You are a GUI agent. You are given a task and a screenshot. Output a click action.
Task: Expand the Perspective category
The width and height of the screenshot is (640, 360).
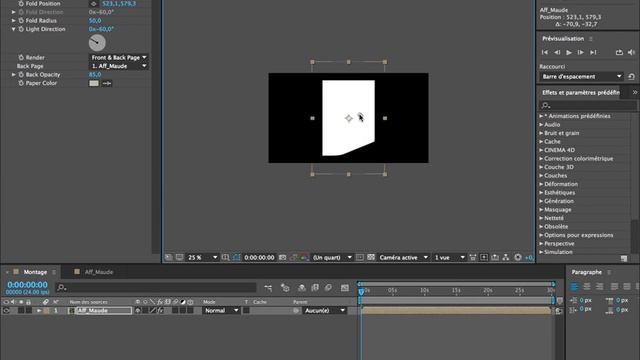pos(541,244)
